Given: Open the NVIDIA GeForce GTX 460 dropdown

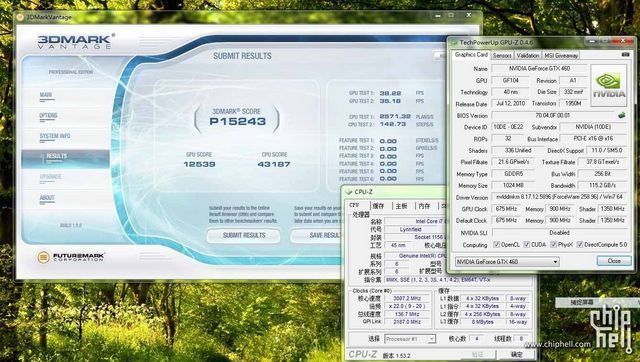Looking at the screenshot, I should click(507, 261).
